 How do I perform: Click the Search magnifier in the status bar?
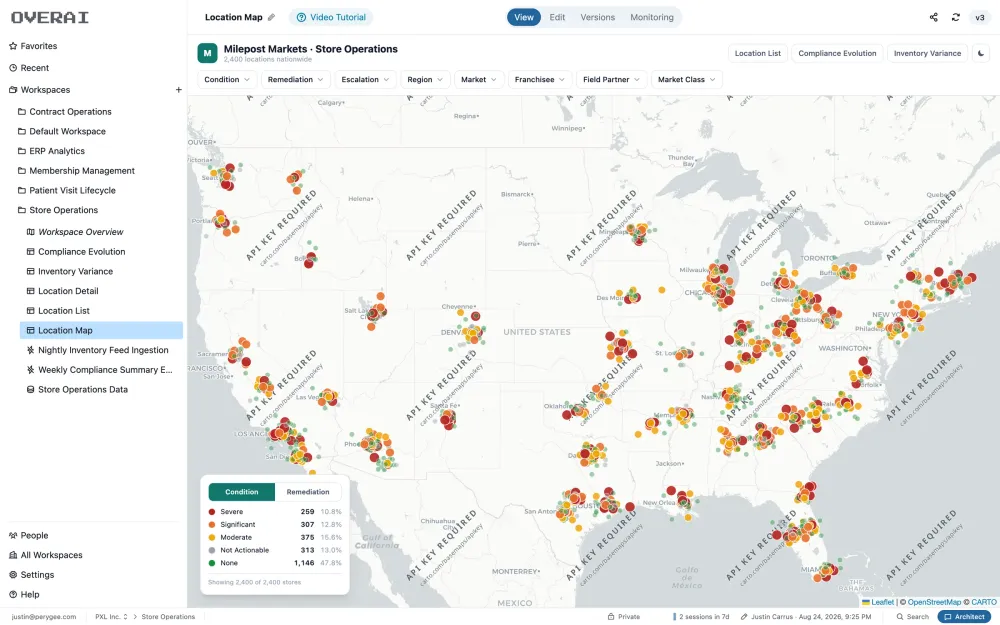point(900,617)
